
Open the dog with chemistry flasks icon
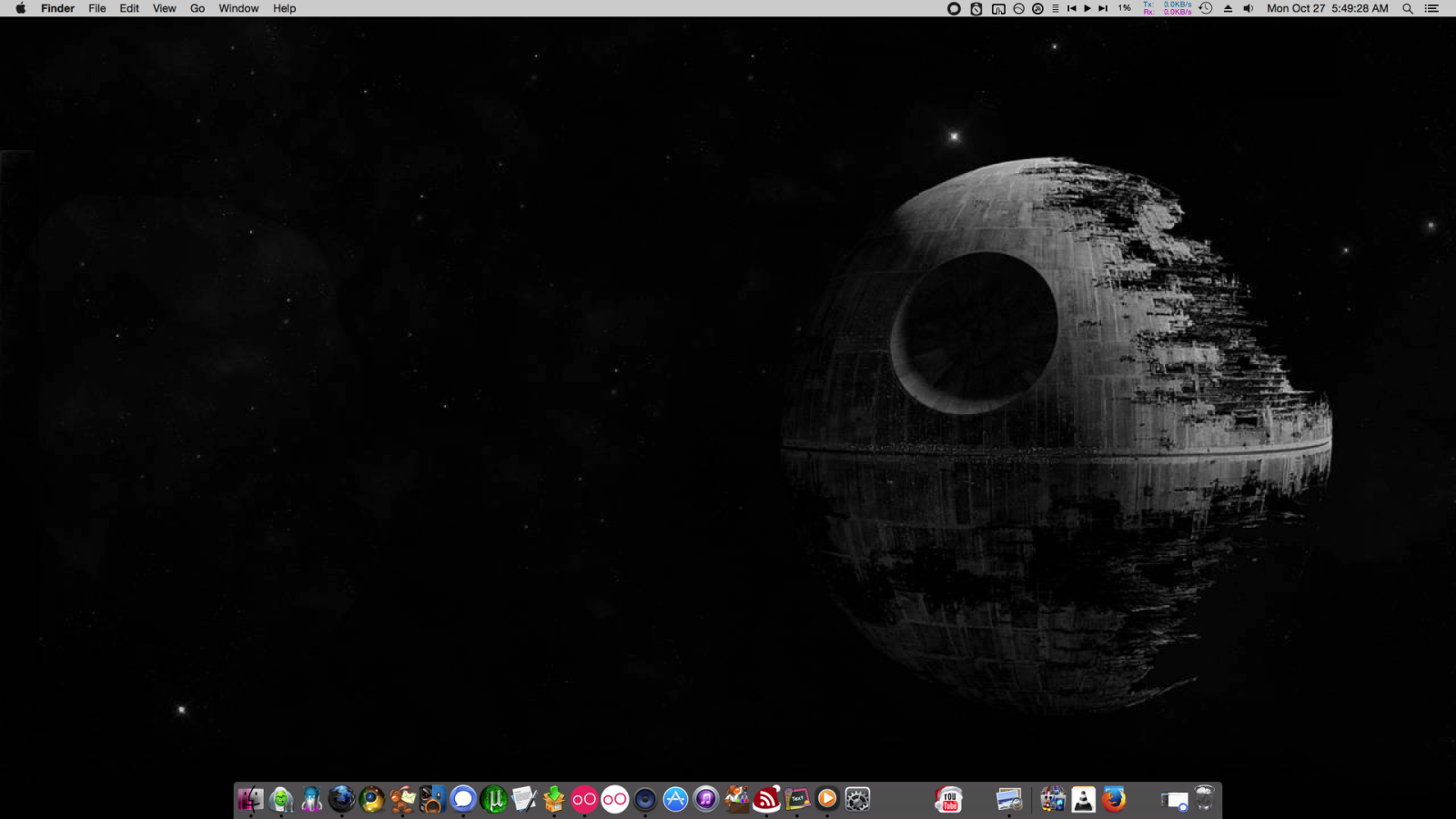pos(736,799)
